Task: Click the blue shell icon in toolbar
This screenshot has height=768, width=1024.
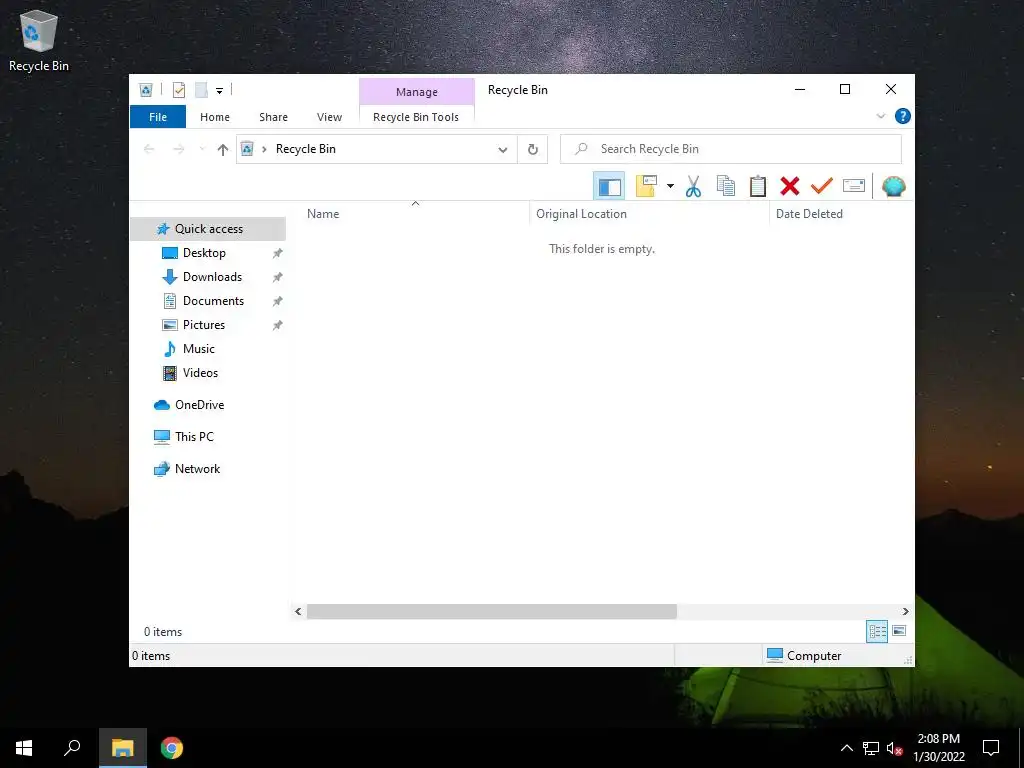Action: [x=893, y=186]
